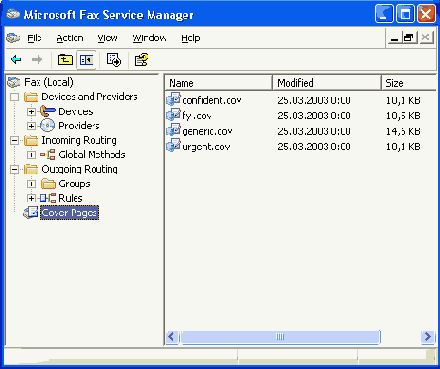
Task: Click the Export List toolbar icon
Action: 114,60
